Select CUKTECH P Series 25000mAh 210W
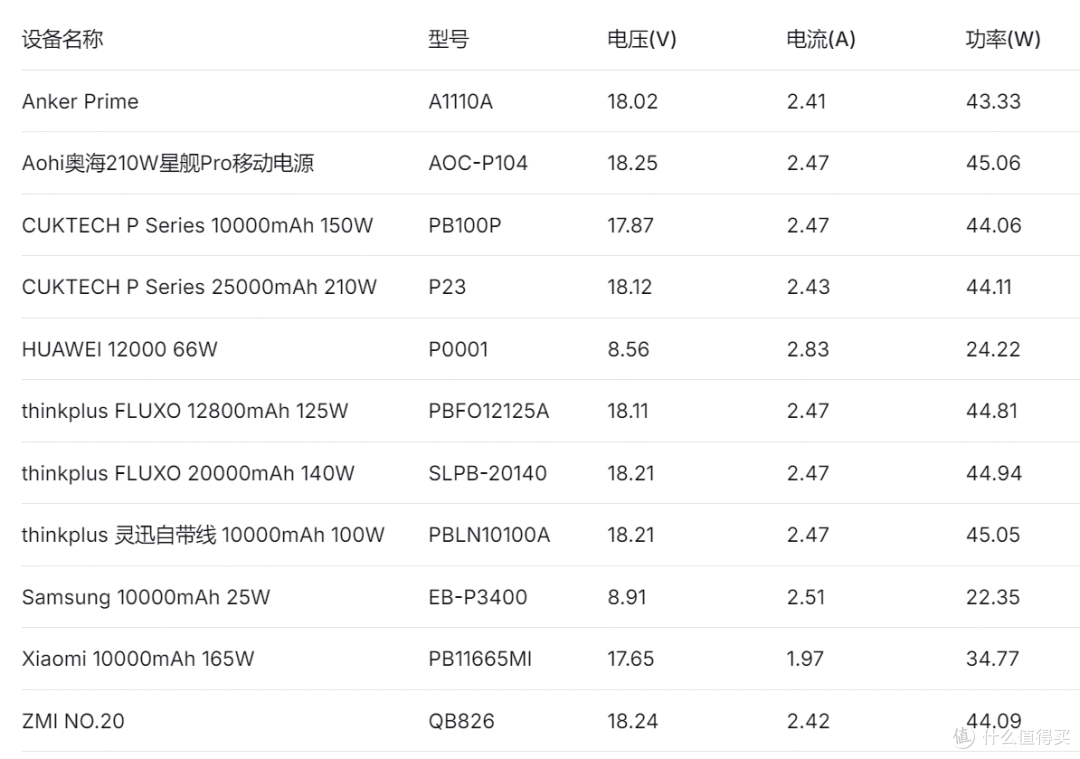The image size is (1080, 759). coord(200,287)
